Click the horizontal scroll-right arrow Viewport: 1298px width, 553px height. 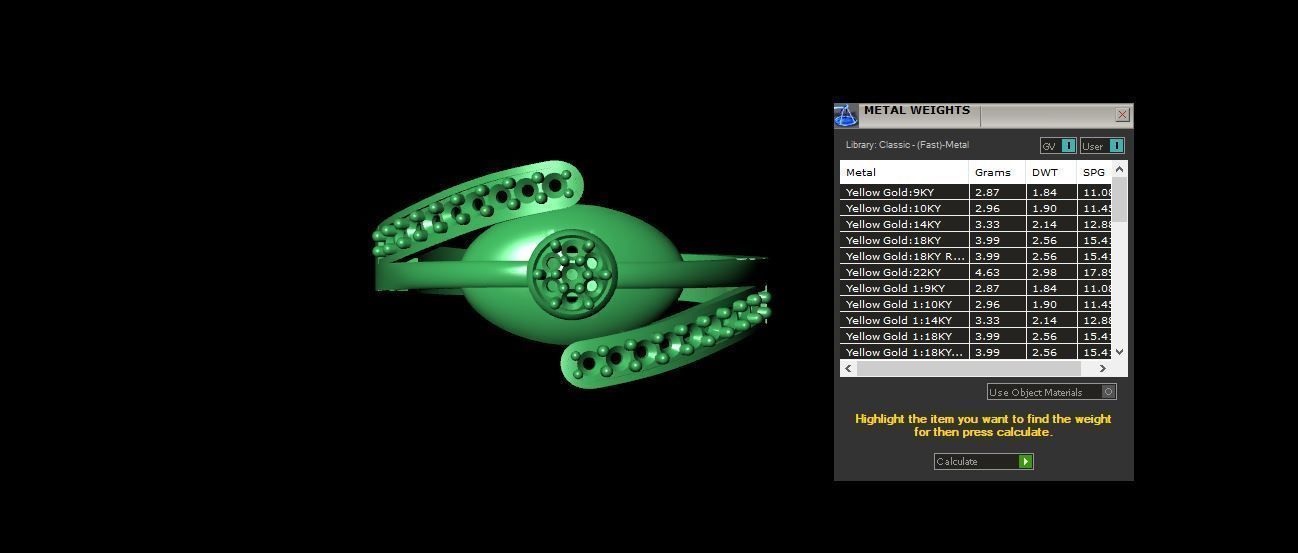click(1103, 368)
